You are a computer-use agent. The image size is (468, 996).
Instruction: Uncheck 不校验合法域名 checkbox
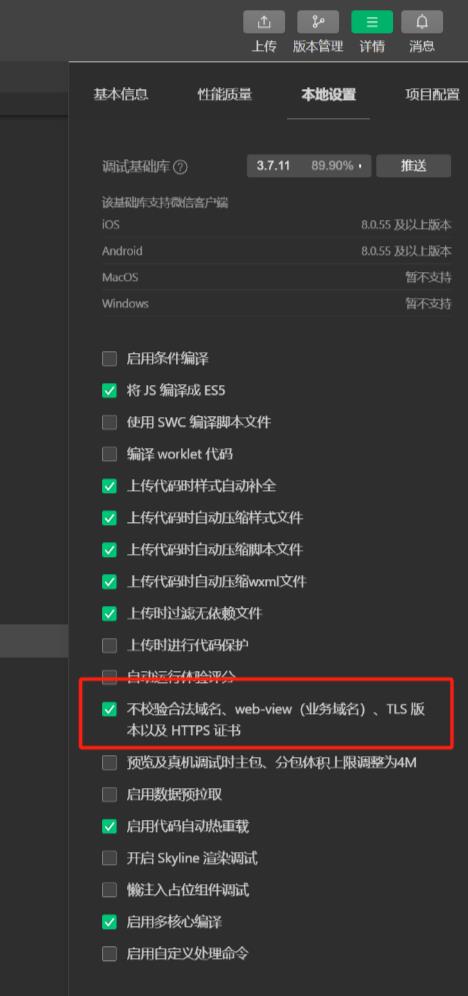coord(110,710)
